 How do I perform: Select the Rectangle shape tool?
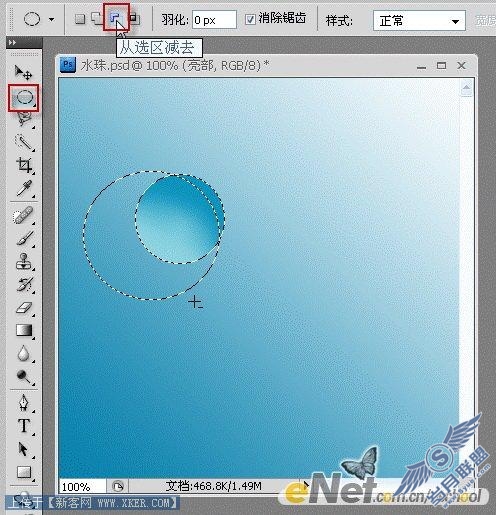point(24,472)
